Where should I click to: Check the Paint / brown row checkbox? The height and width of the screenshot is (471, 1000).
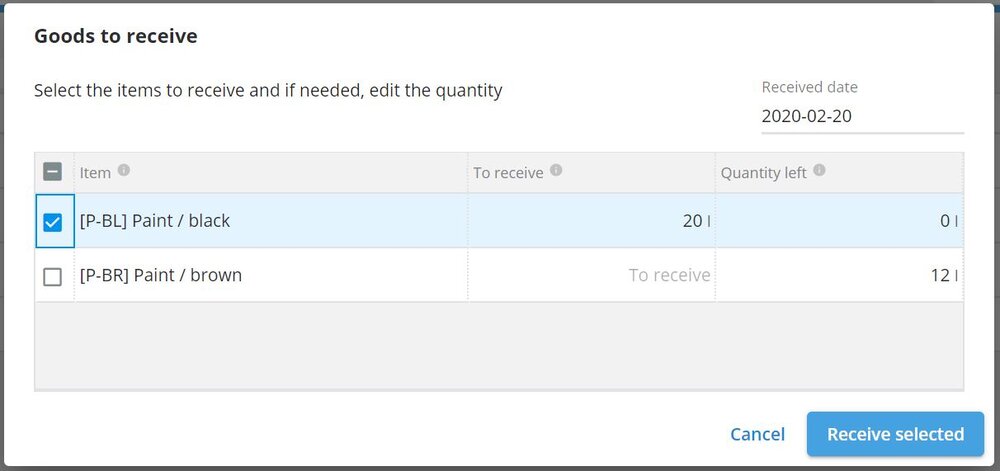52,277
